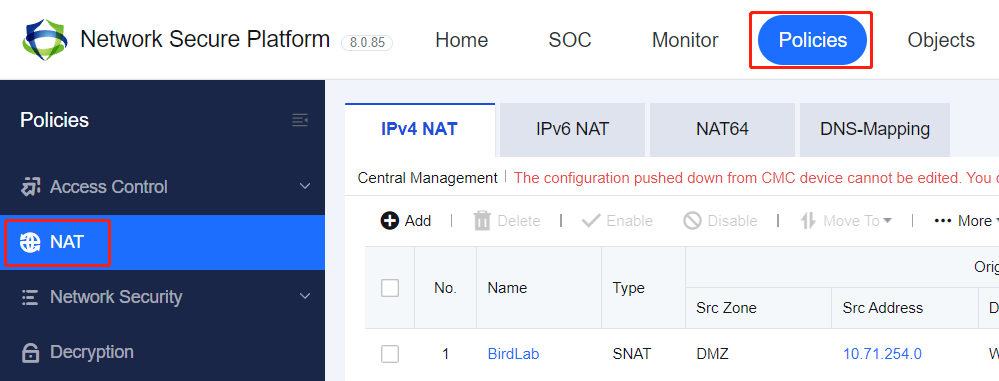This screenshot has width=999, height=381.
Task: Check the checkbox for BirdLab row
Action: [390, 354]
